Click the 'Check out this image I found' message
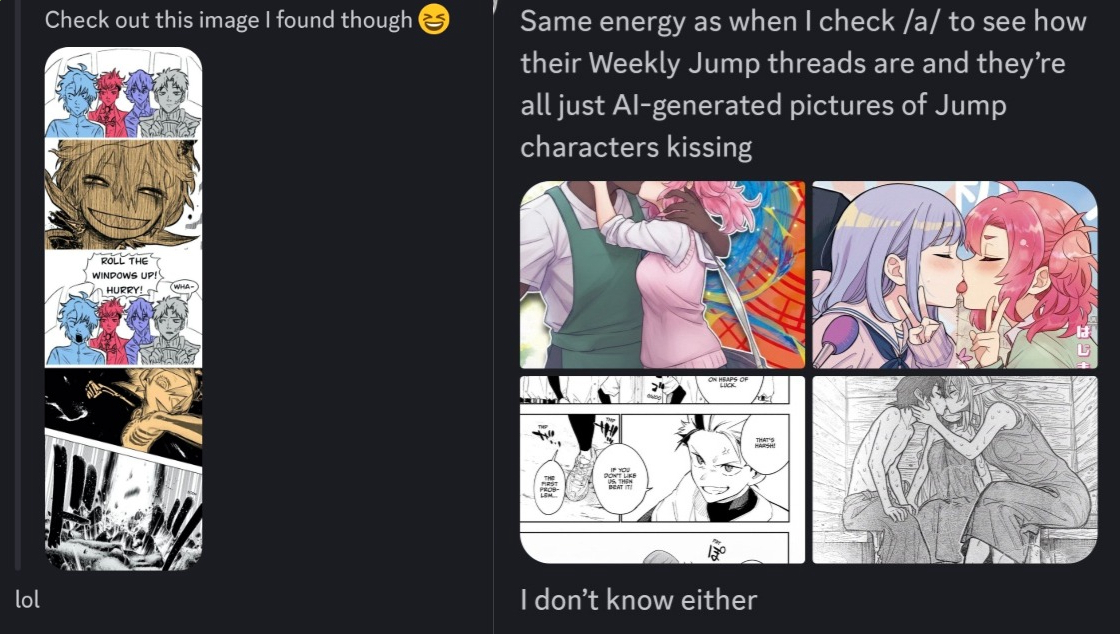The image size is (1120, 634). click(x=229, y=19)
